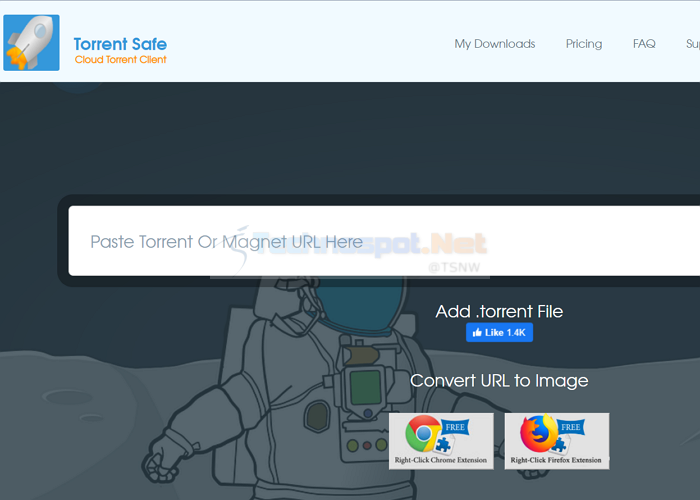Click the Cloud Torrent Client tagline
The height and width of the screenshot is (500, 700).
click(x=121, y=60)
